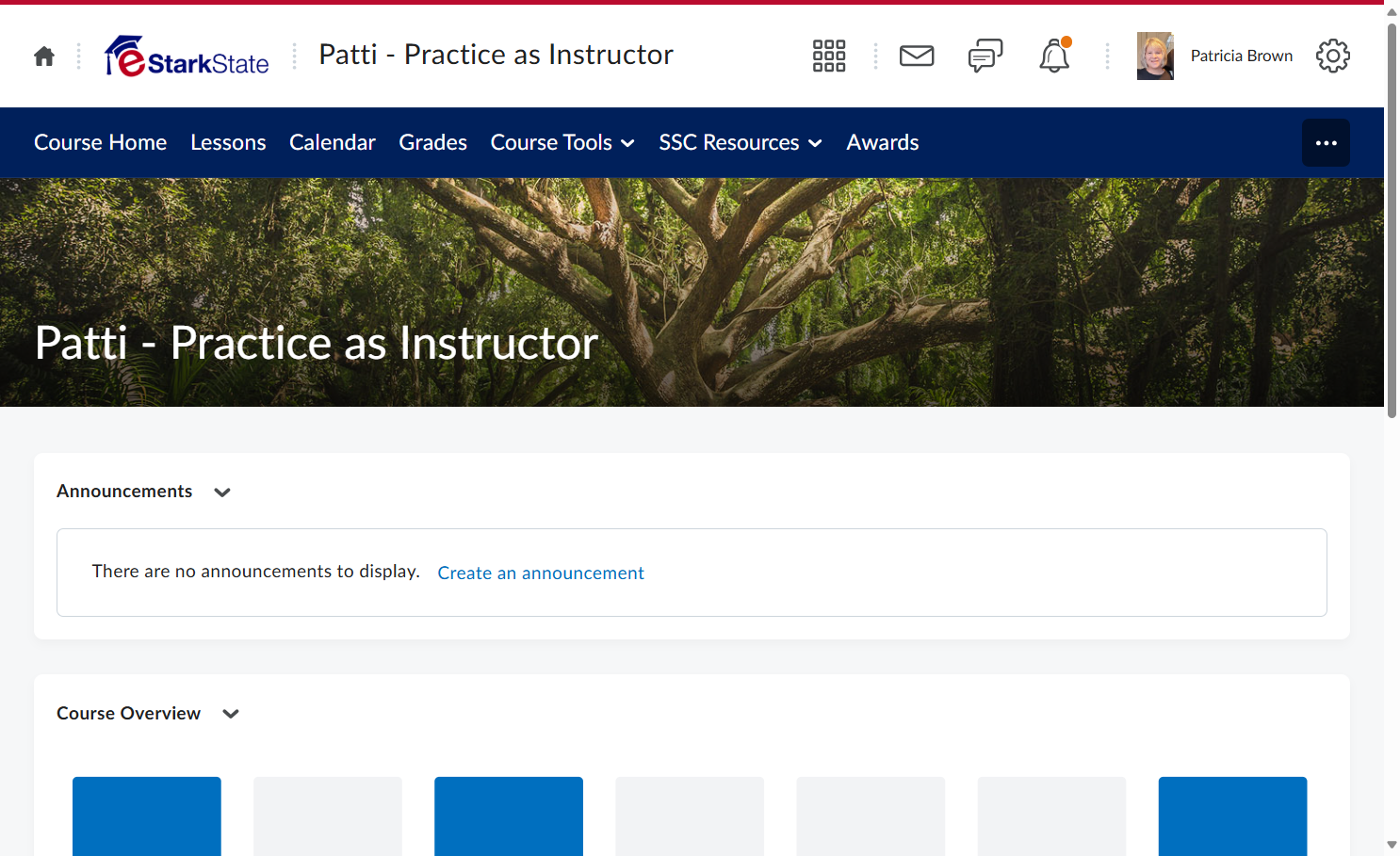Open the course selector grid icon
The image size is (1400, 856).
click(x=829, y=56)
